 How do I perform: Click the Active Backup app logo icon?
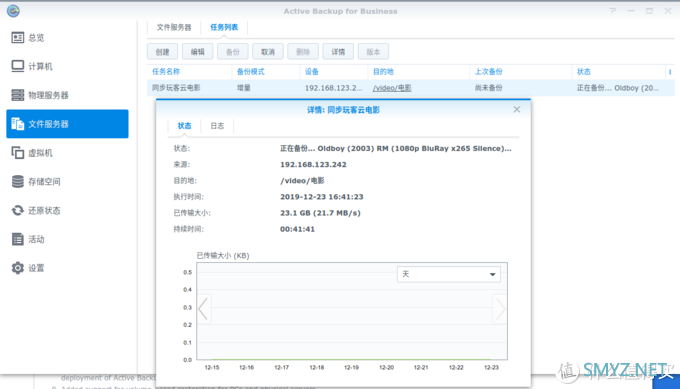point(13,10)
